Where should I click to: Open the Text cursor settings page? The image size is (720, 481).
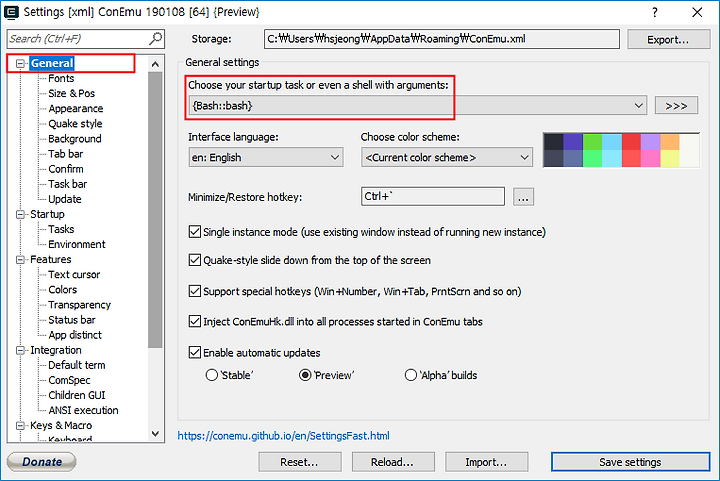[x=74, y=274]
